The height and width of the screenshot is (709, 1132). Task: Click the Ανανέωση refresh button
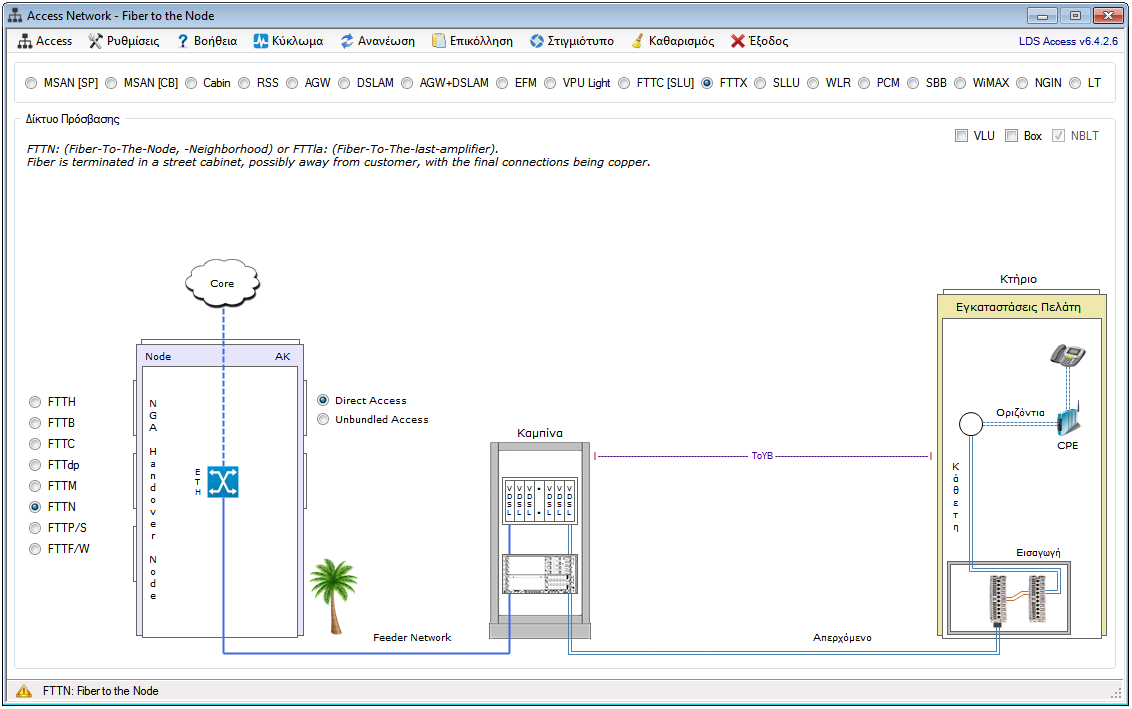click(377, 41)
